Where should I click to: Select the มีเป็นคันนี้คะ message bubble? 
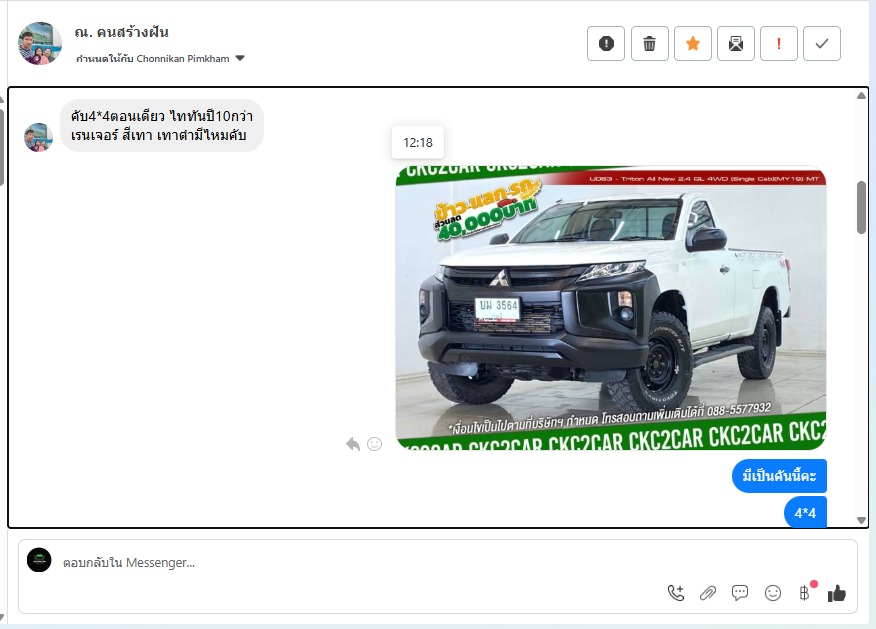pos(779,476)
